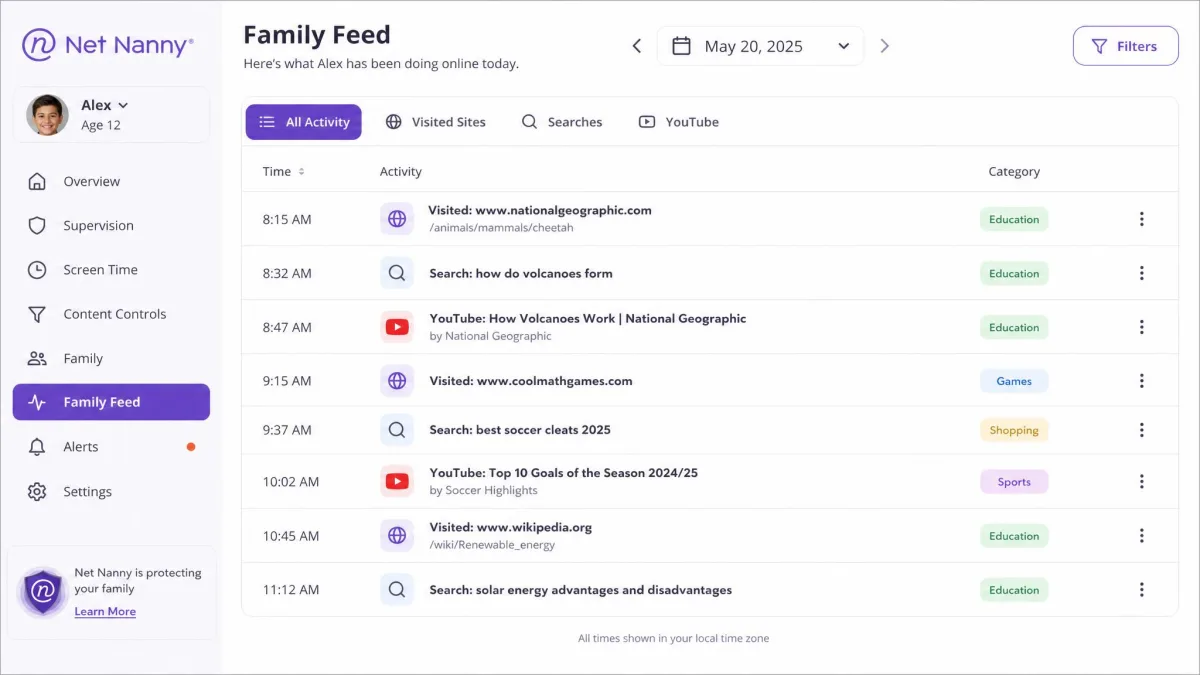1200x675 pixels.
Task: Open more options for coolmathgames.com row
Action: pos(1141,381)
